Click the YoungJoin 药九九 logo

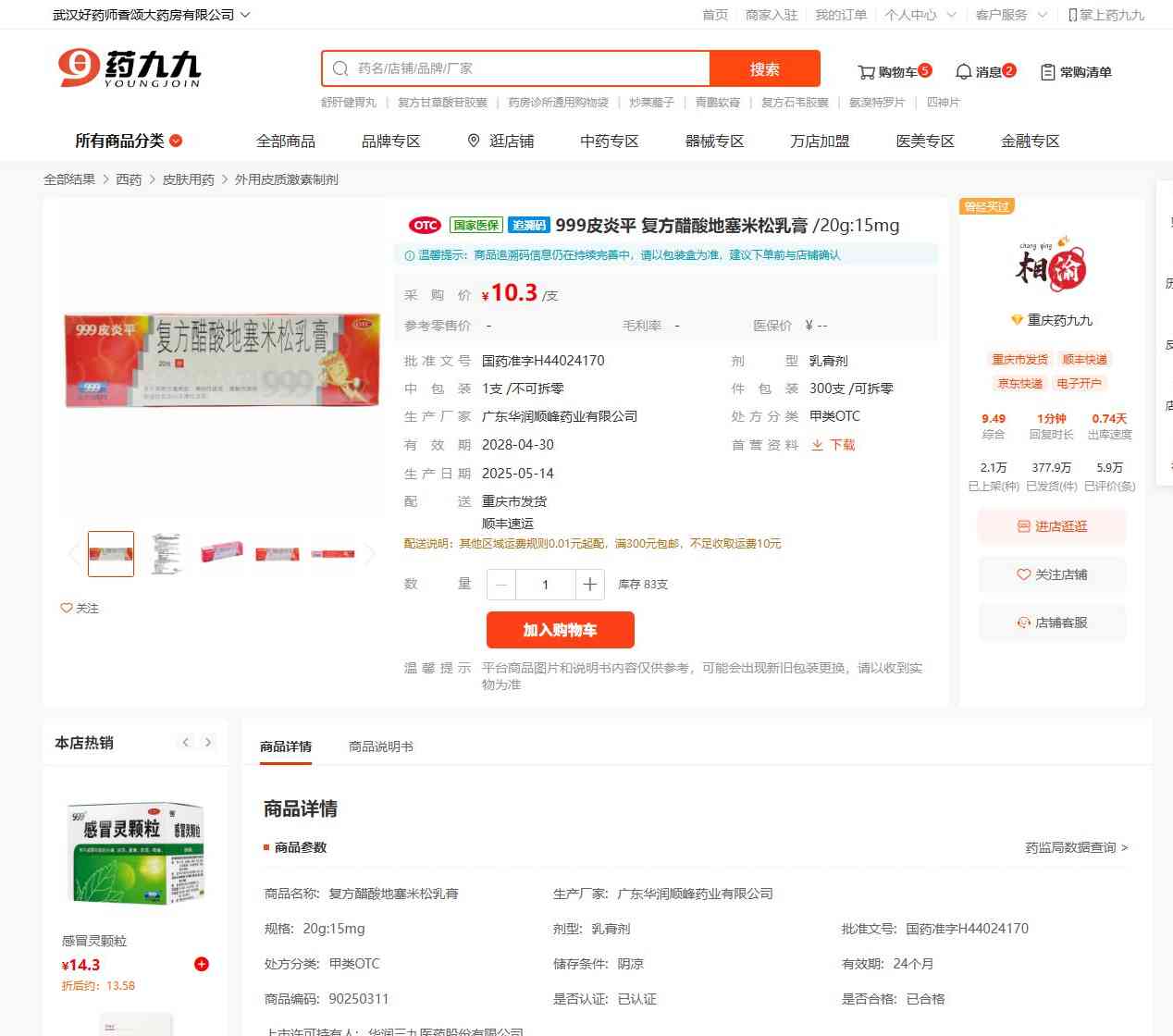click(x=130, y=68)
